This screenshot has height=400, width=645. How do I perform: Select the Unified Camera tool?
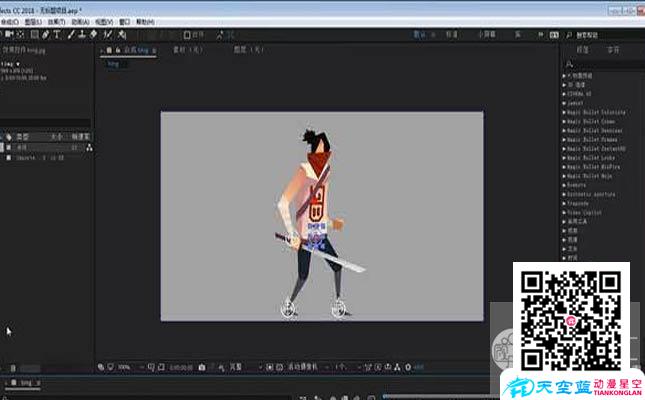click(x=9, y=35)
